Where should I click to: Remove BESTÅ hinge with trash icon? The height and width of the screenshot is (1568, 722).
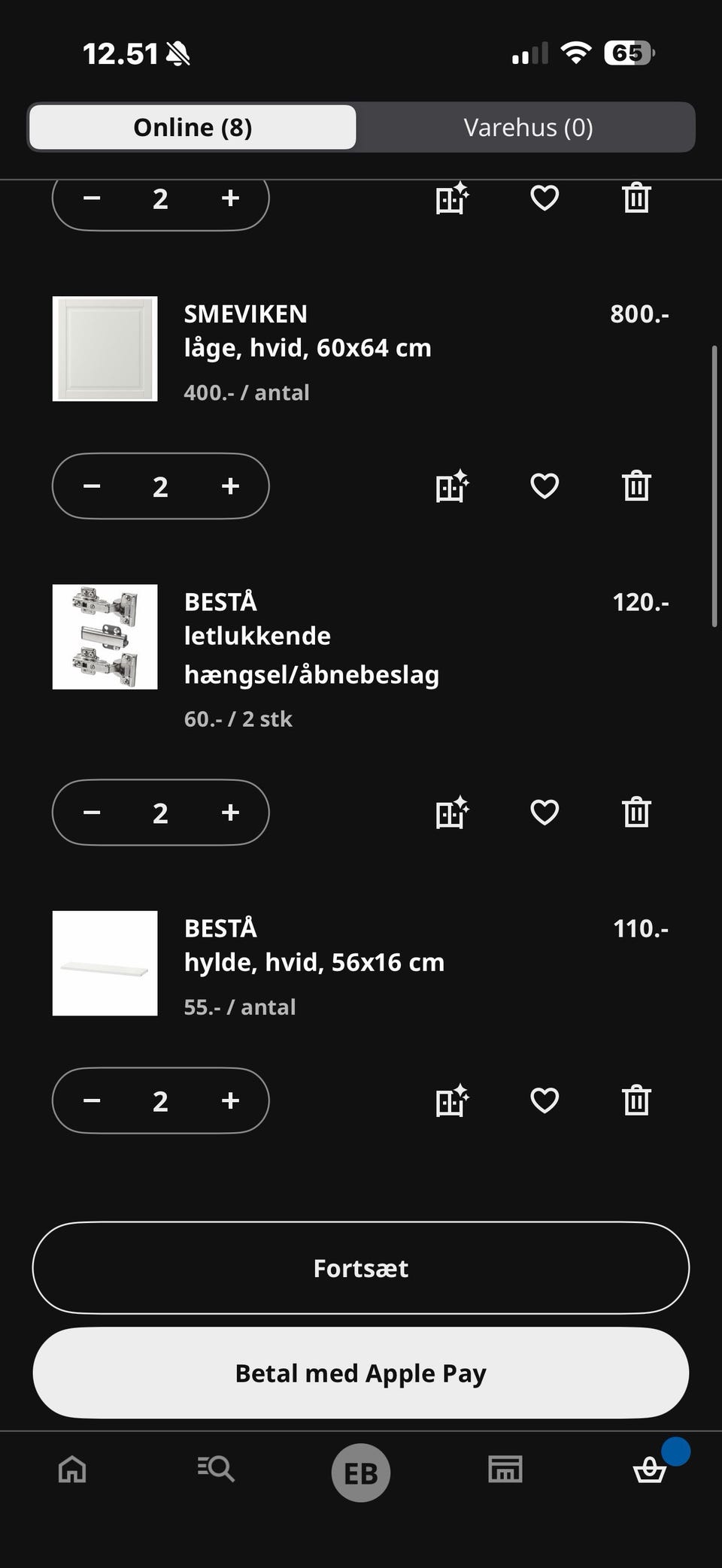(636, 813)
